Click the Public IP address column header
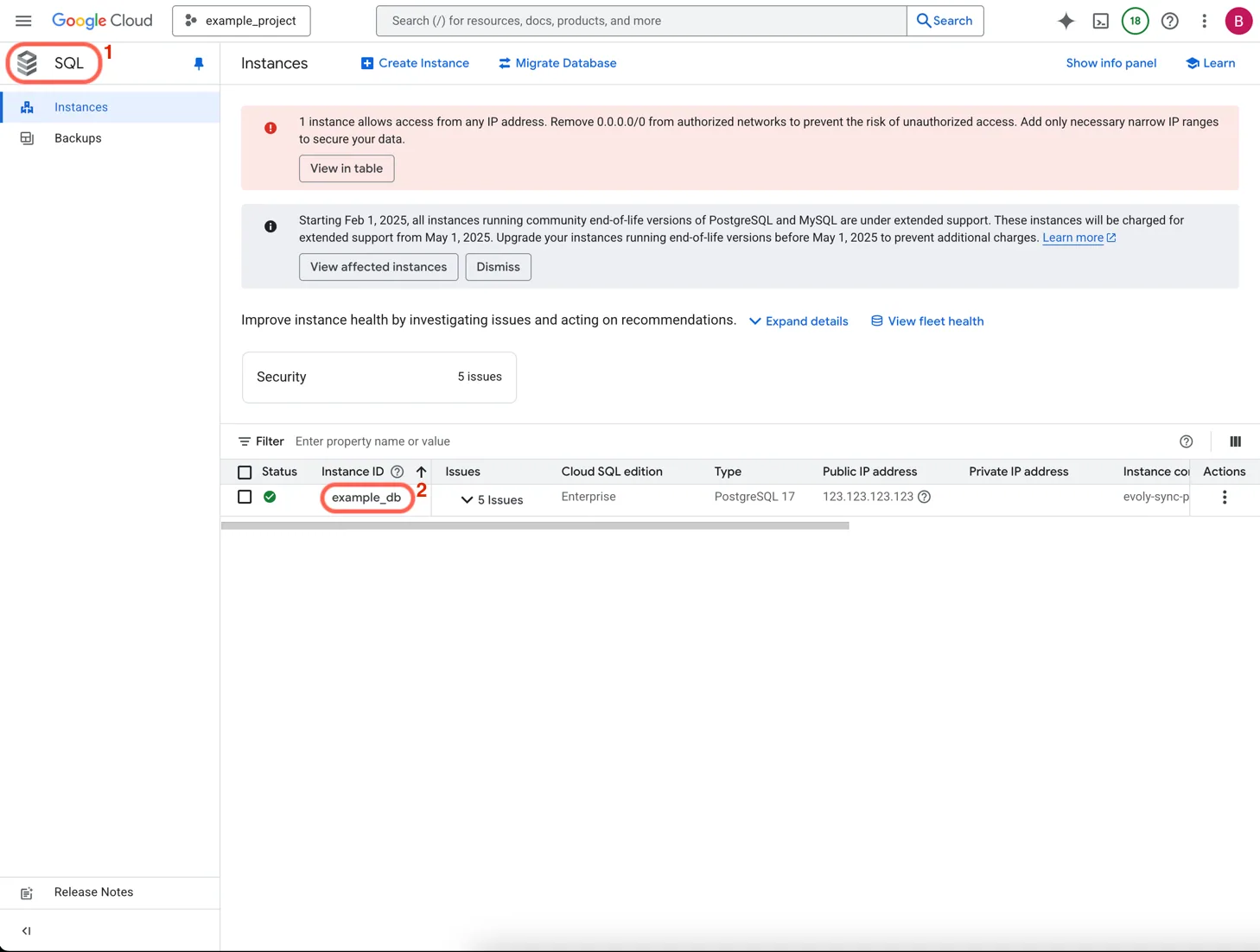 click(x=869, y=472)
